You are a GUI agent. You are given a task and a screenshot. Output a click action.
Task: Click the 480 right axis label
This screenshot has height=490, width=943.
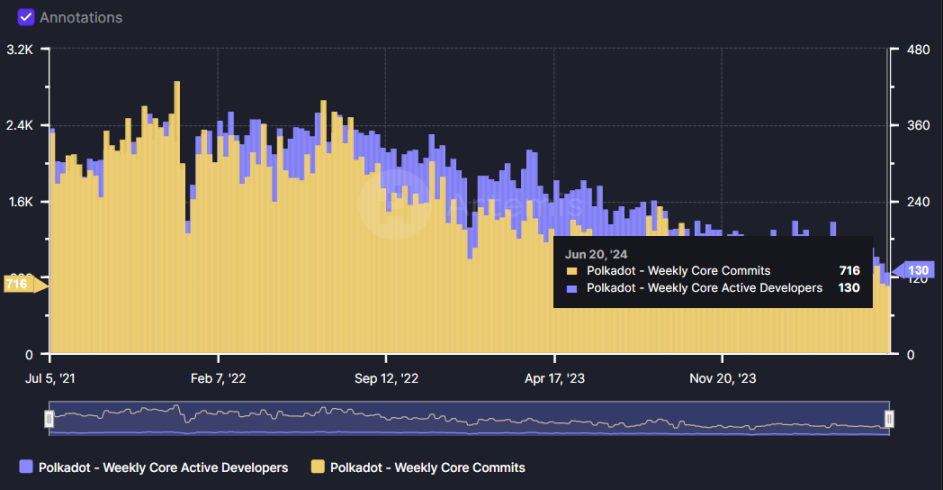click(918, 49)
